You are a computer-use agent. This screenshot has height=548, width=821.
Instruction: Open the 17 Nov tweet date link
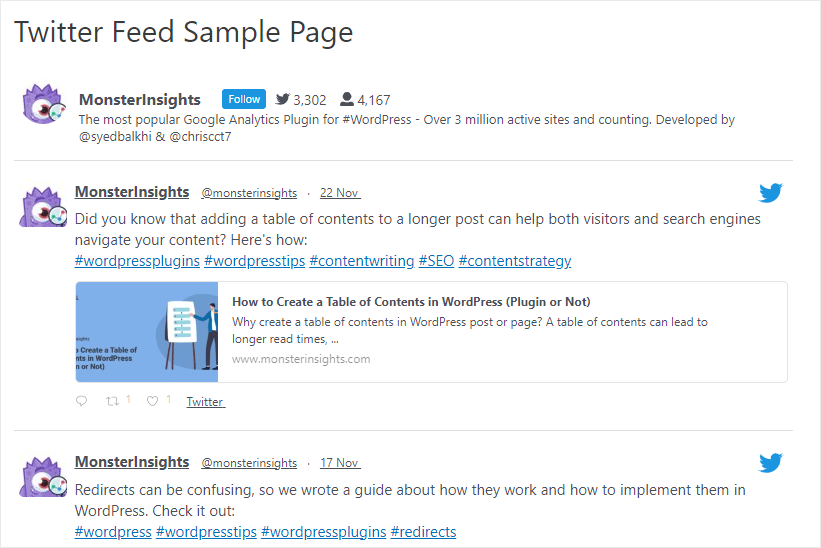click(x=340, y=463)
